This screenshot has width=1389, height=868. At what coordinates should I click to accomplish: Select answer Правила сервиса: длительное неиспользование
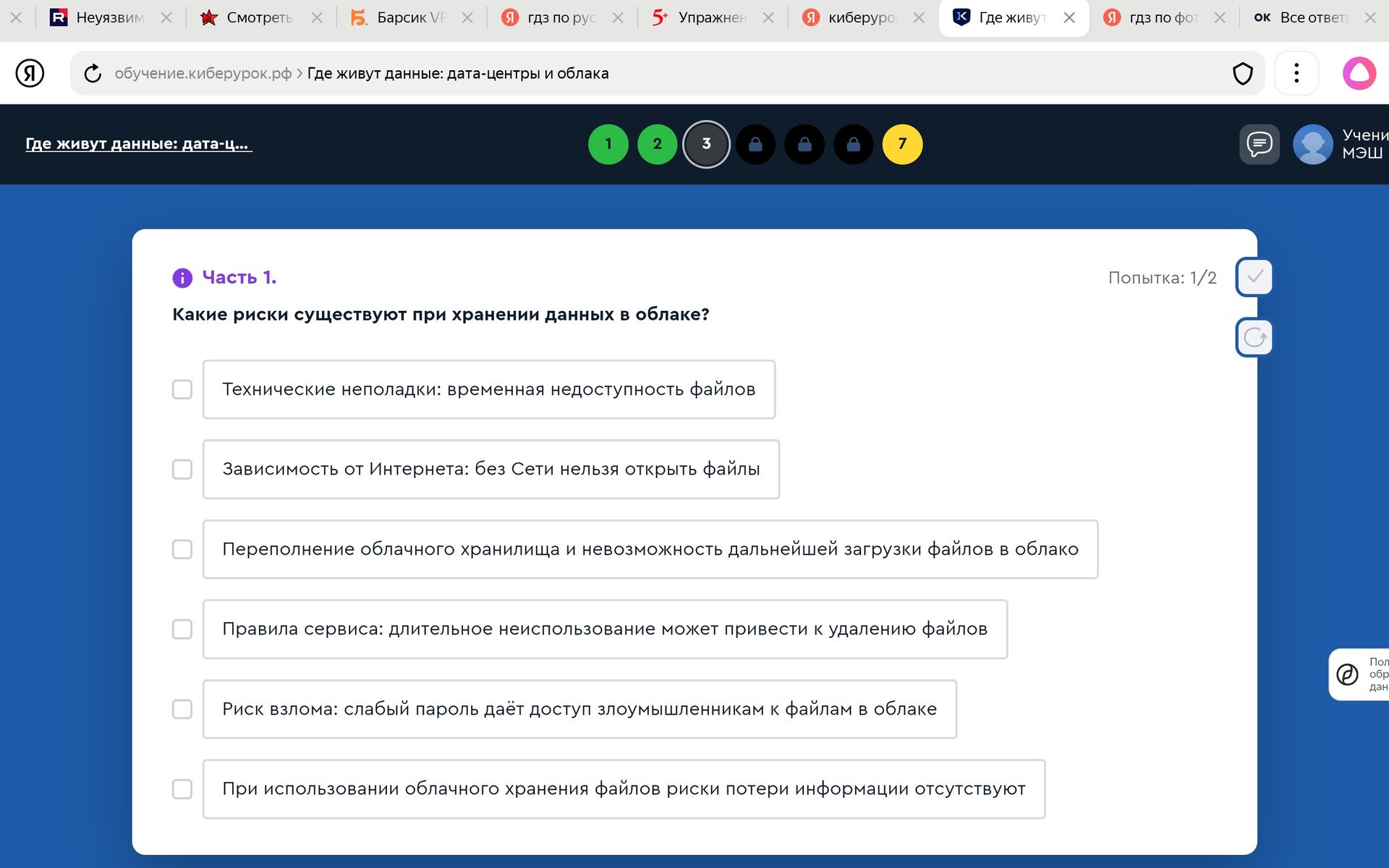coord(605,629)
